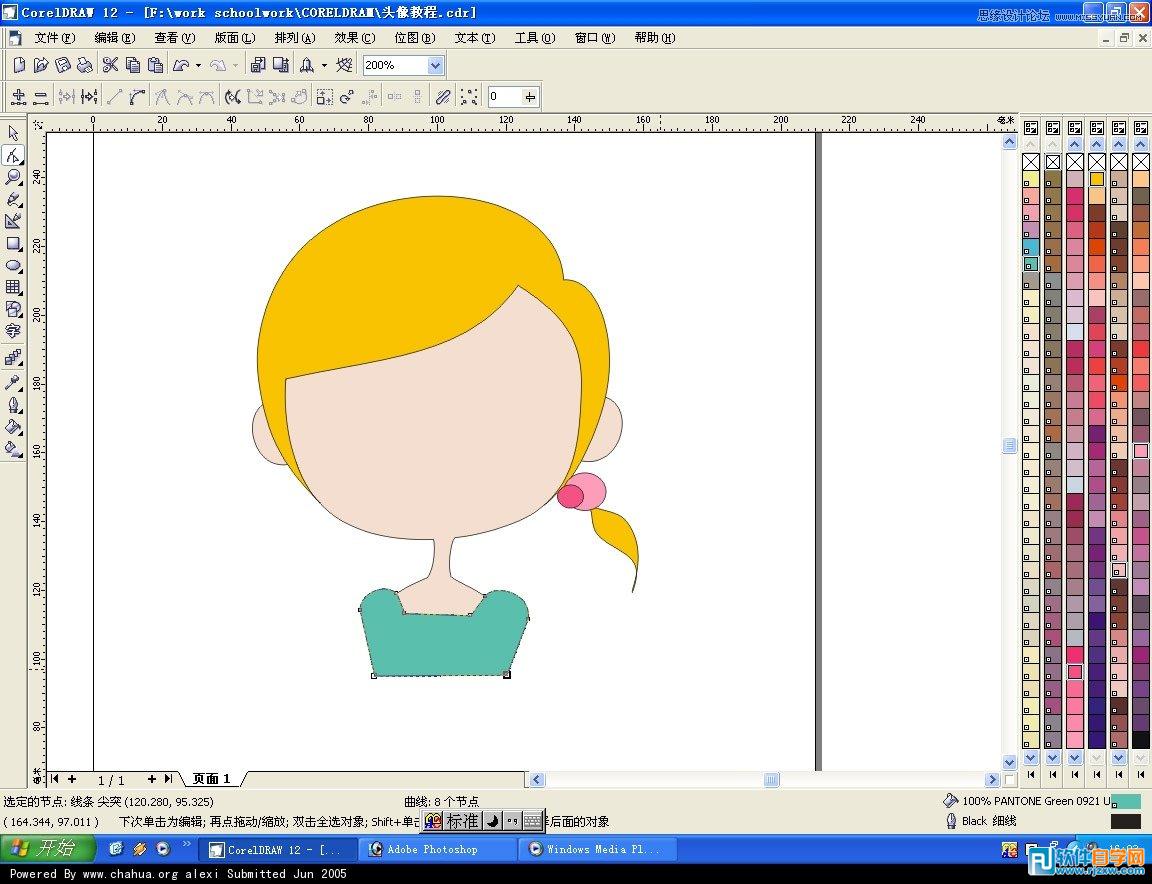Screen dimensions: 1152x884
Task: Open the Undo history dropdown arrow
Action: [x=198, y=65]
